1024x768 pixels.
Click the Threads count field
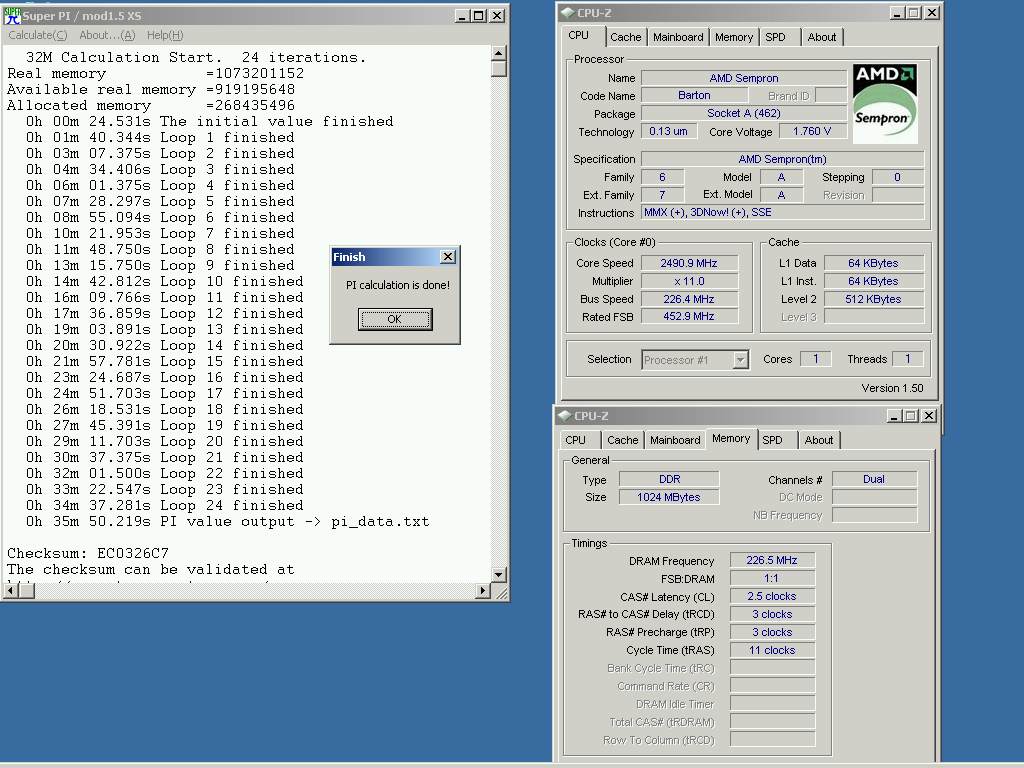pos(908,359)
